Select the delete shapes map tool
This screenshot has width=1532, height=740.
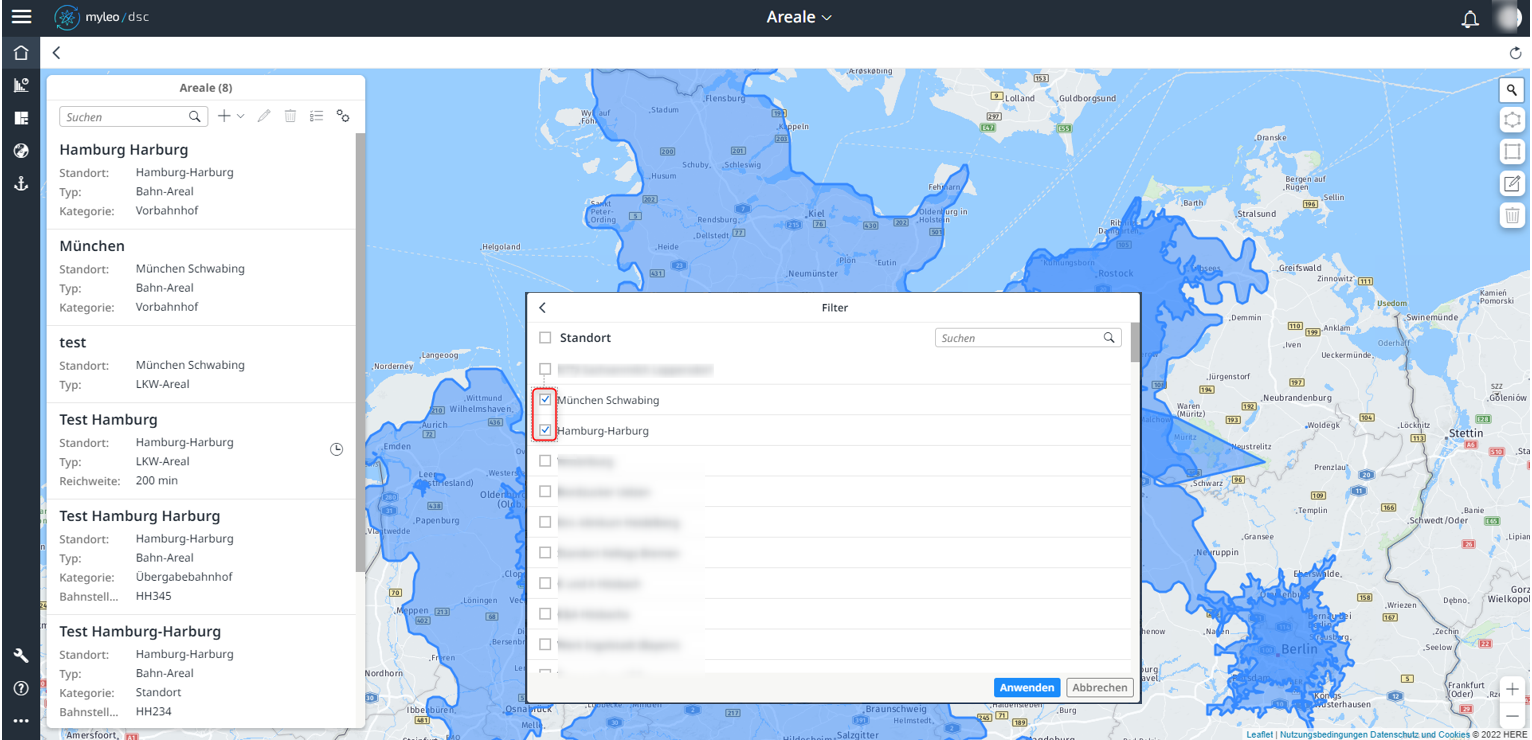(x=1512, y=215)
